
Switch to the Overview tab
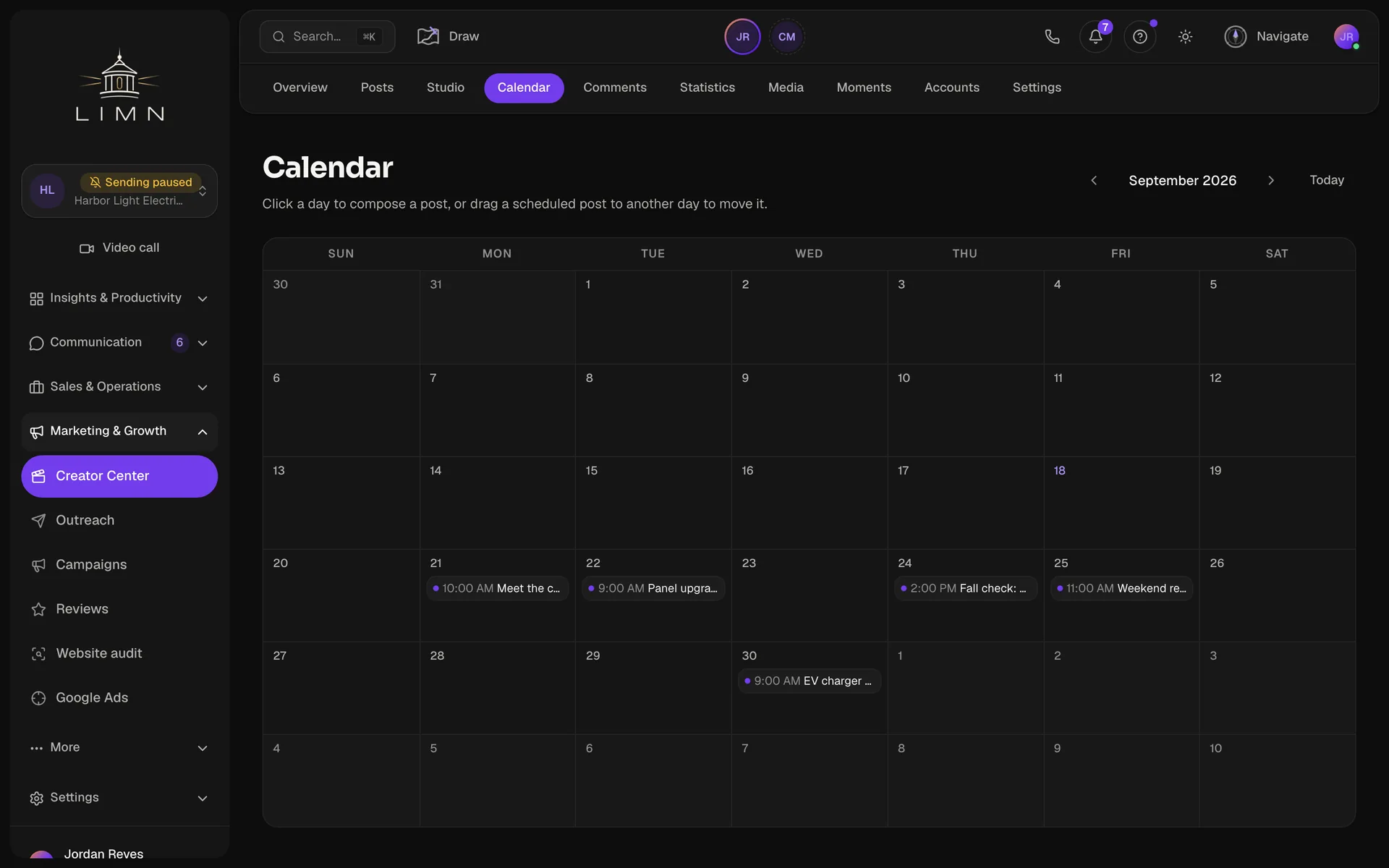click(x=300, y=88)
